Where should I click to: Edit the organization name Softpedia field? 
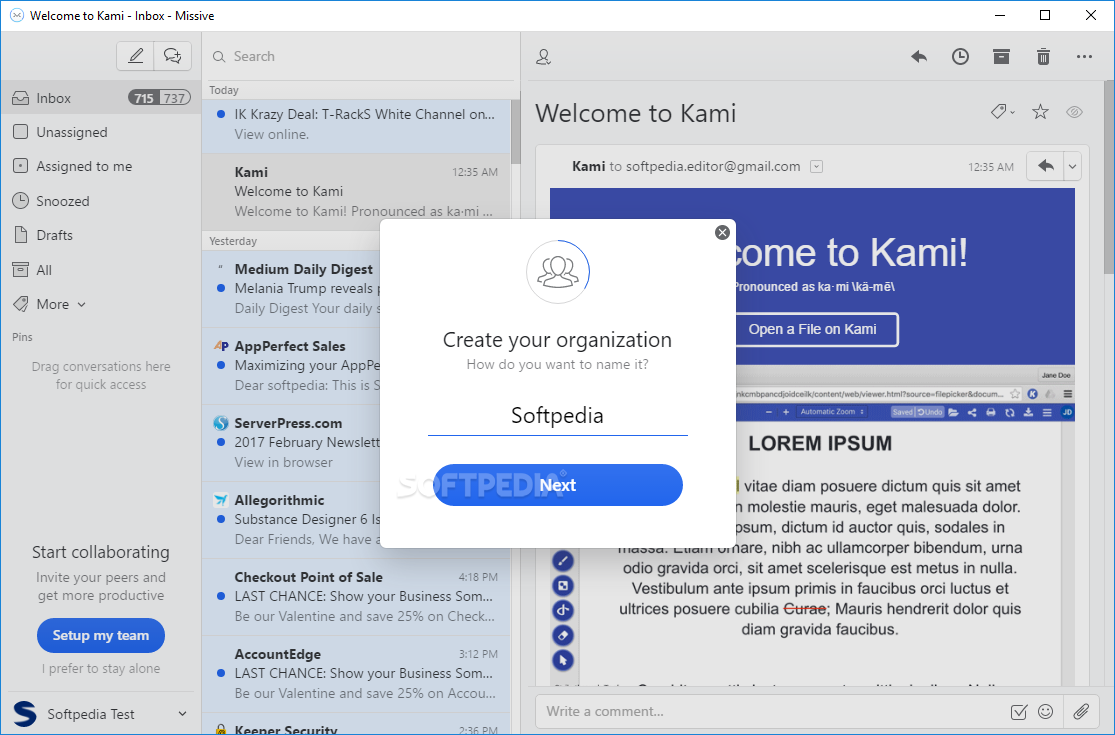click(x=558, y=415)
